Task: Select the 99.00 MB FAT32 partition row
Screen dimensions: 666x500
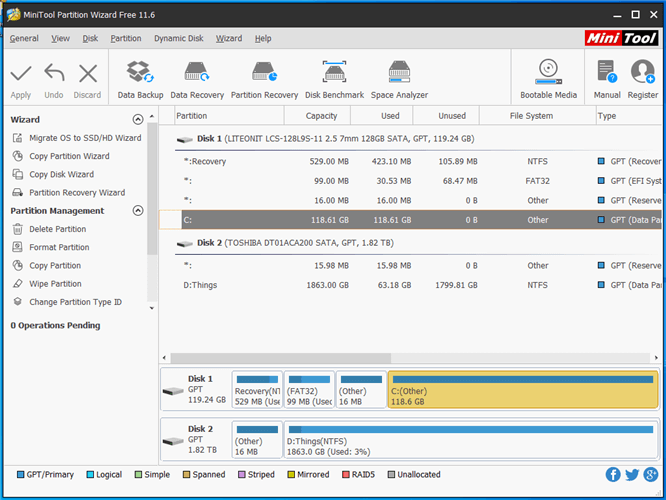Action: [x=410, y=181]
